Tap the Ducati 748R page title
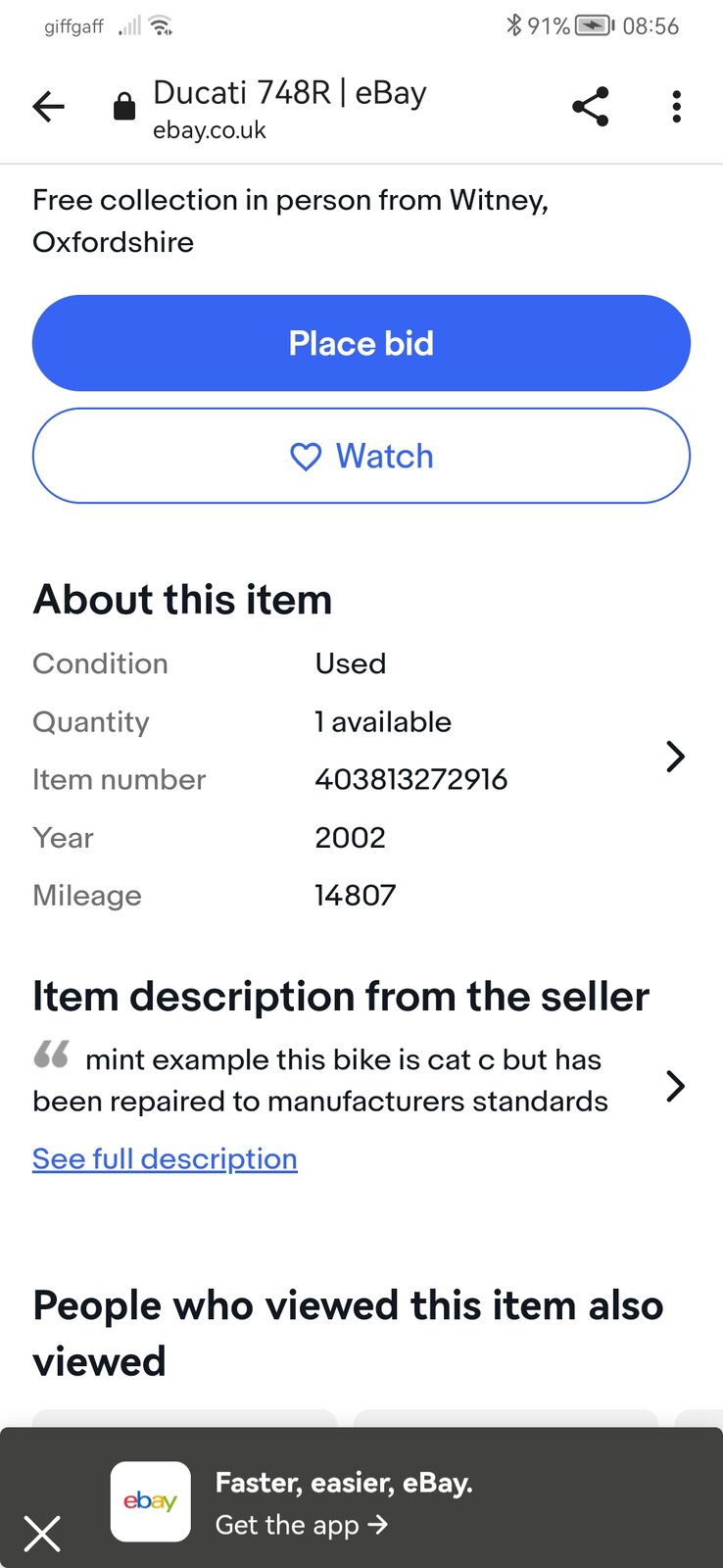The height and width of the screenshot is (1568, 723). pos(290,93)
